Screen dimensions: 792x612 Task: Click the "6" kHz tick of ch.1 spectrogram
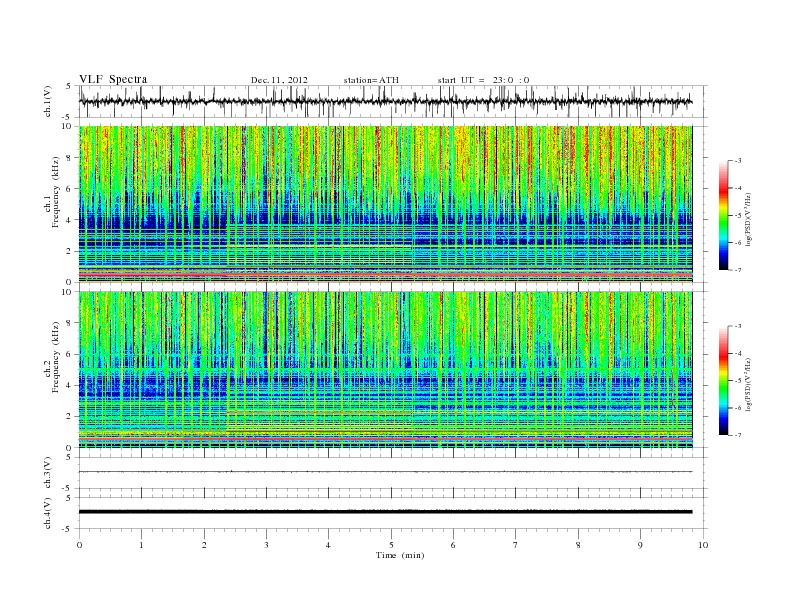[69, 189]
